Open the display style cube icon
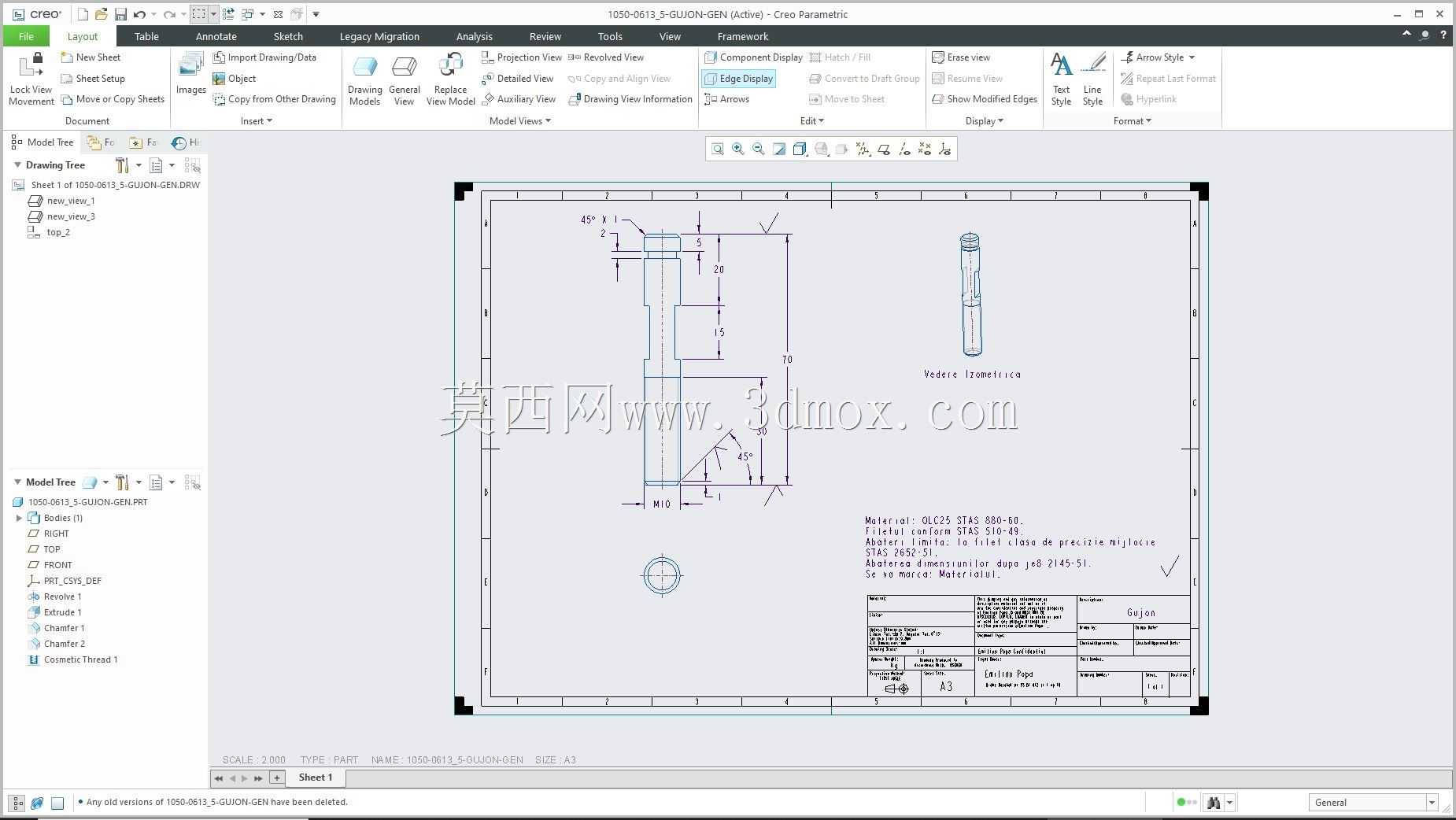1456x820 pixels. click(x=800, y=150)
